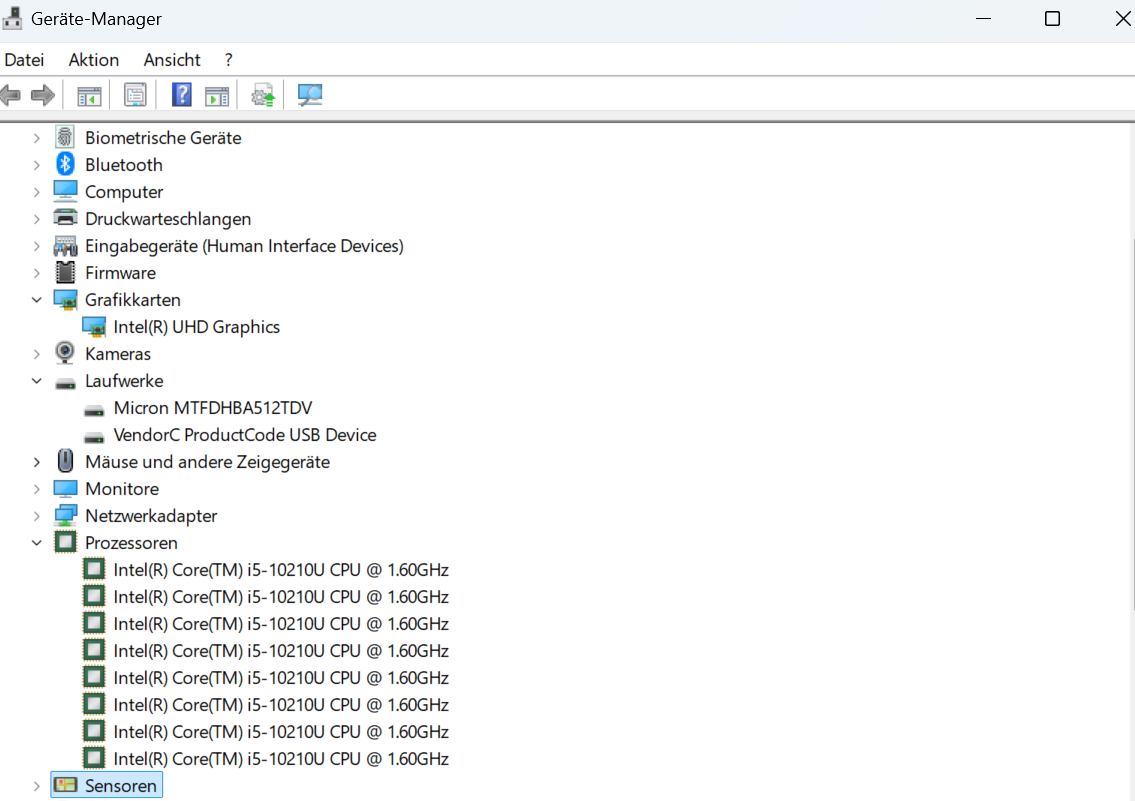
Task: Select the Intel(R) UHD Graphics entry
Action: click(196, 327)
